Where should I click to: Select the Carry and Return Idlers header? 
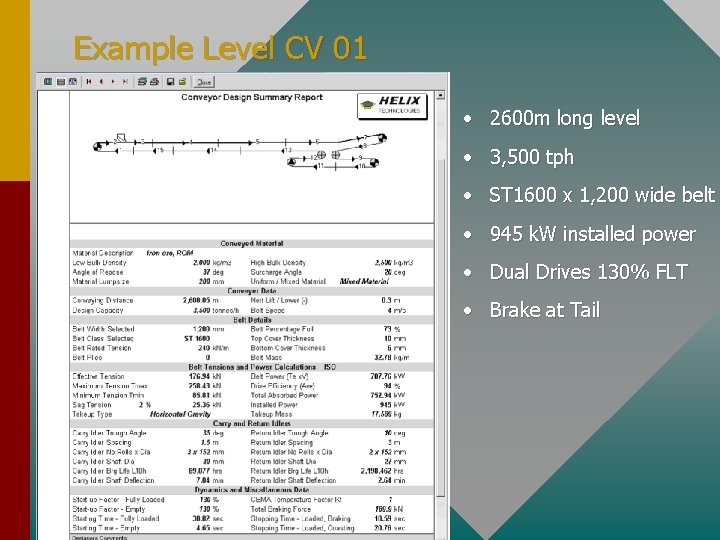pos(252,423)
